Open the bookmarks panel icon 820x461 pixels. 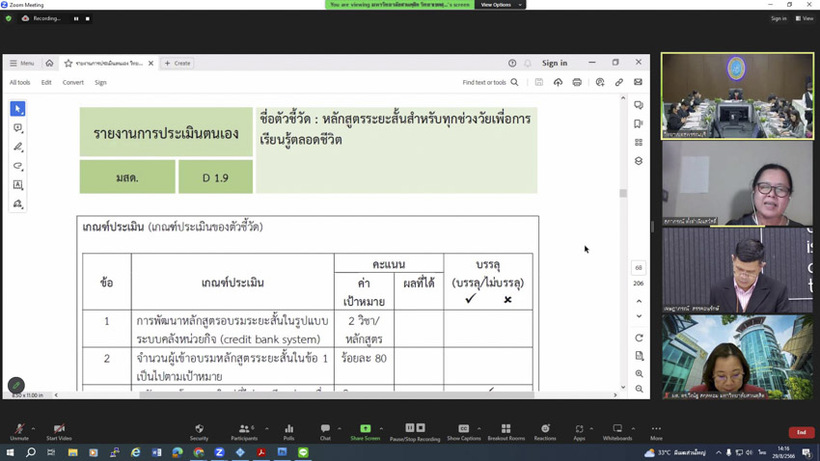tap(639, 124)
